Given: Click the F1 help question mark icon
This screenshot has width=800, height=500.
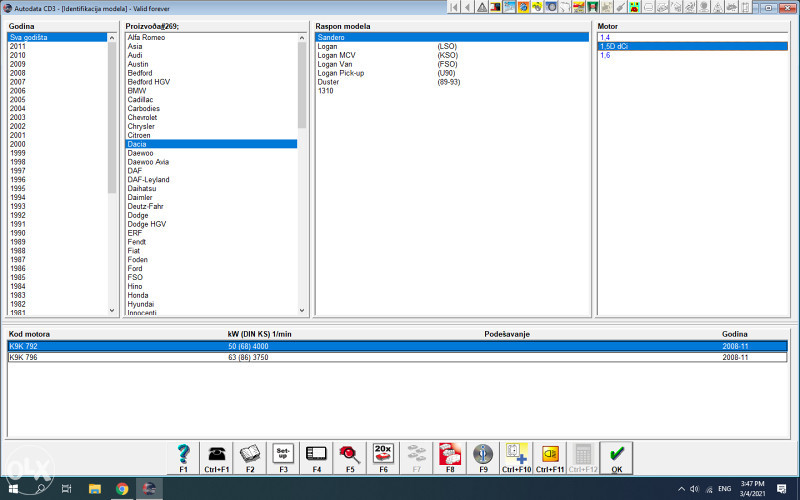Looking at the screenshot, I should click(183, 458).
